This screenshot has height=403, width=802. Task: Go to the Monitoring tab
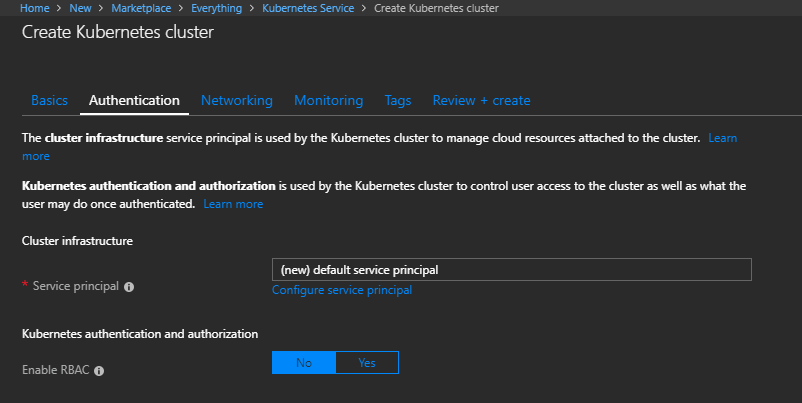tap(329, 100)
